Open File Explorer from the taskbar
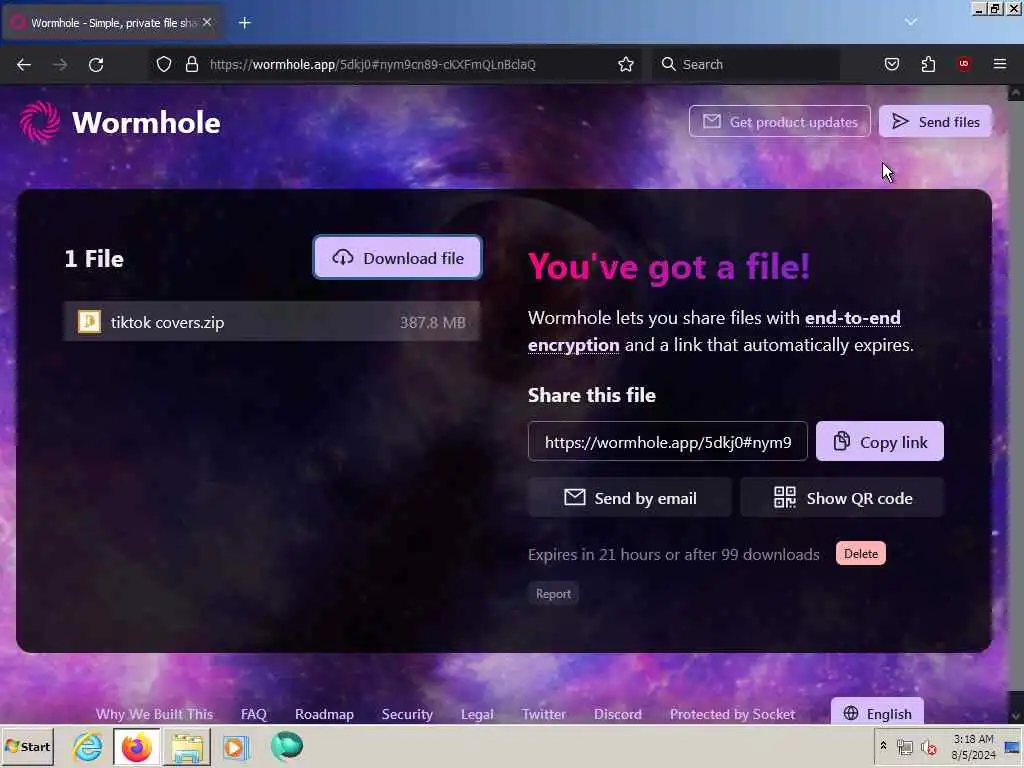 (x=187, y=747)
